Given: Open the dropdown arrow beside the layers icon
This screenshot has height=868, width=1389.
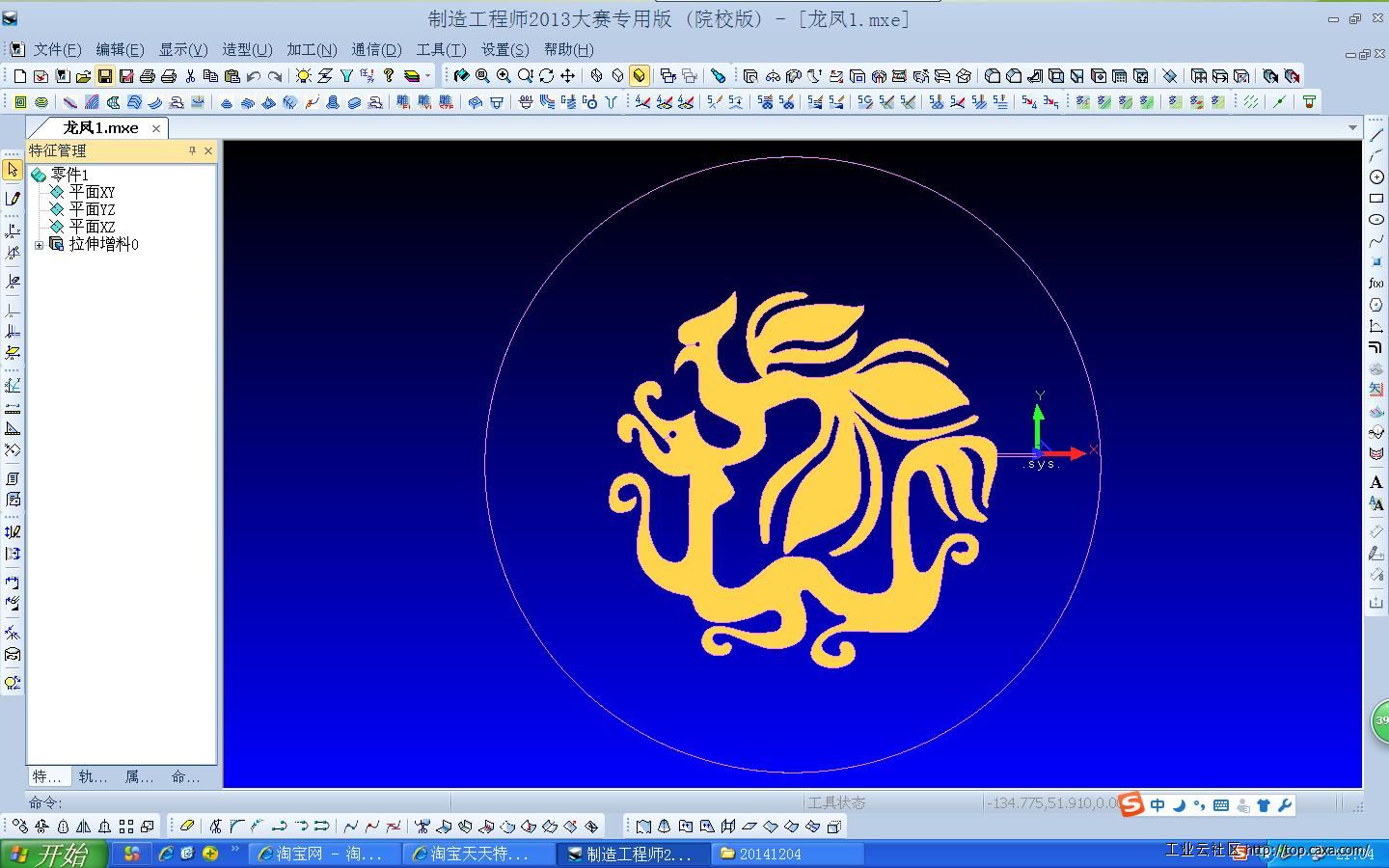Looking at the screenshot, I should (x=428, y=75).
